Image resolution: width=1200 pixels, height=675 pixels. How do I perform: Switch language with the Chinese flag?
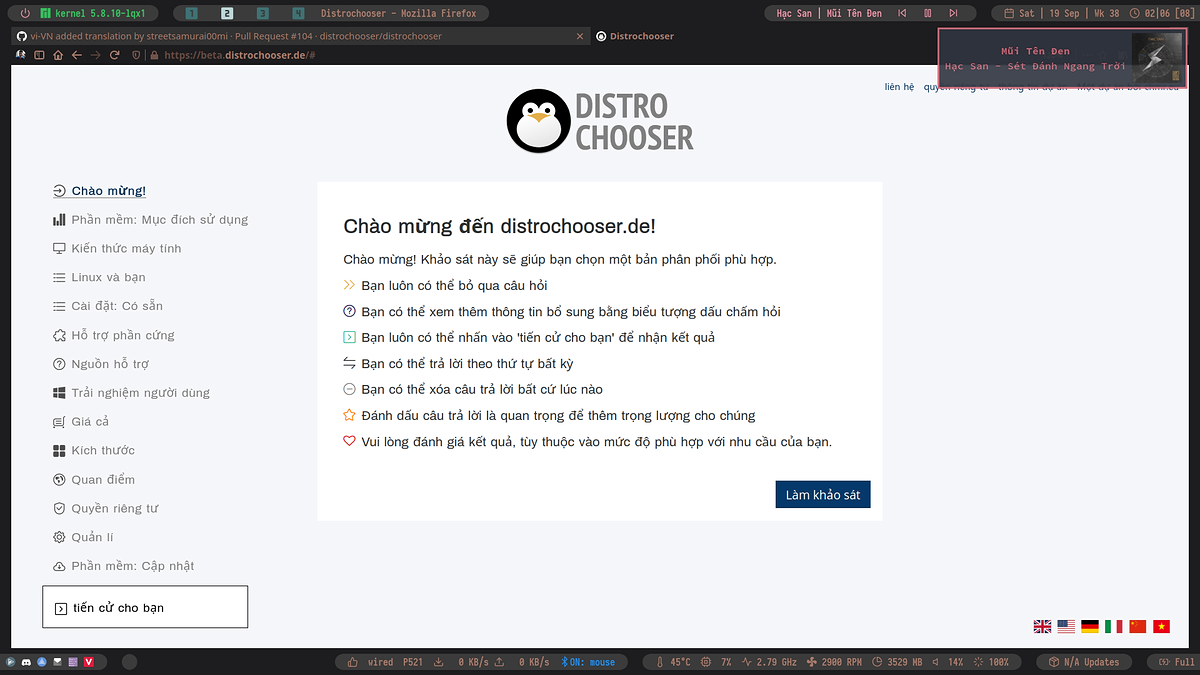click(1138, 627)
